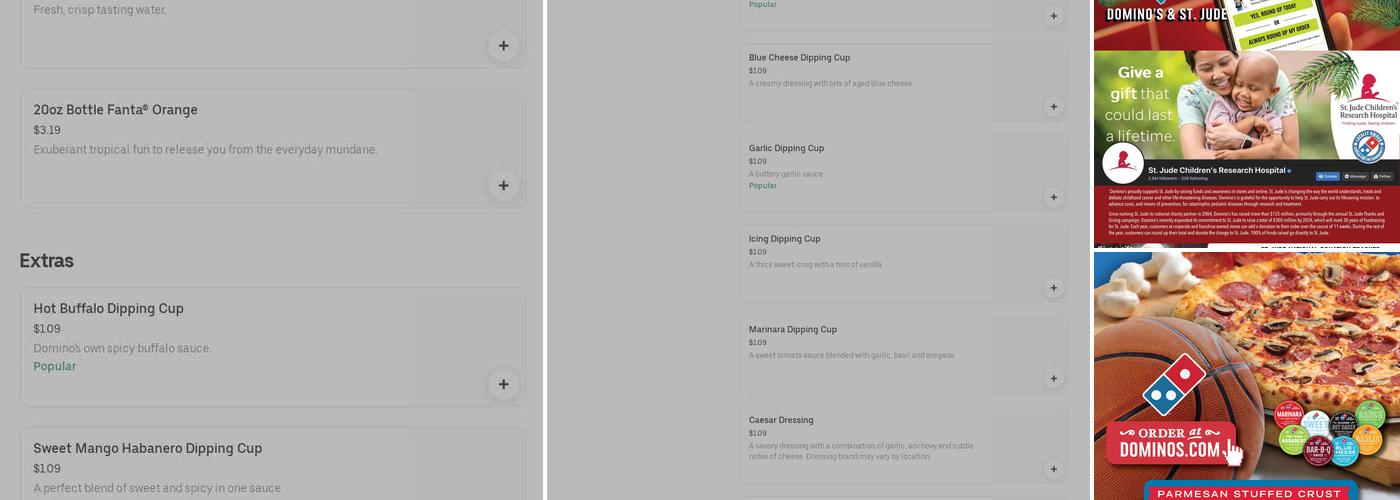Click the Donate button on St. Jude page
Image resolution: width=1400 pixels, height=500 pixels.
coord(1327,175)
